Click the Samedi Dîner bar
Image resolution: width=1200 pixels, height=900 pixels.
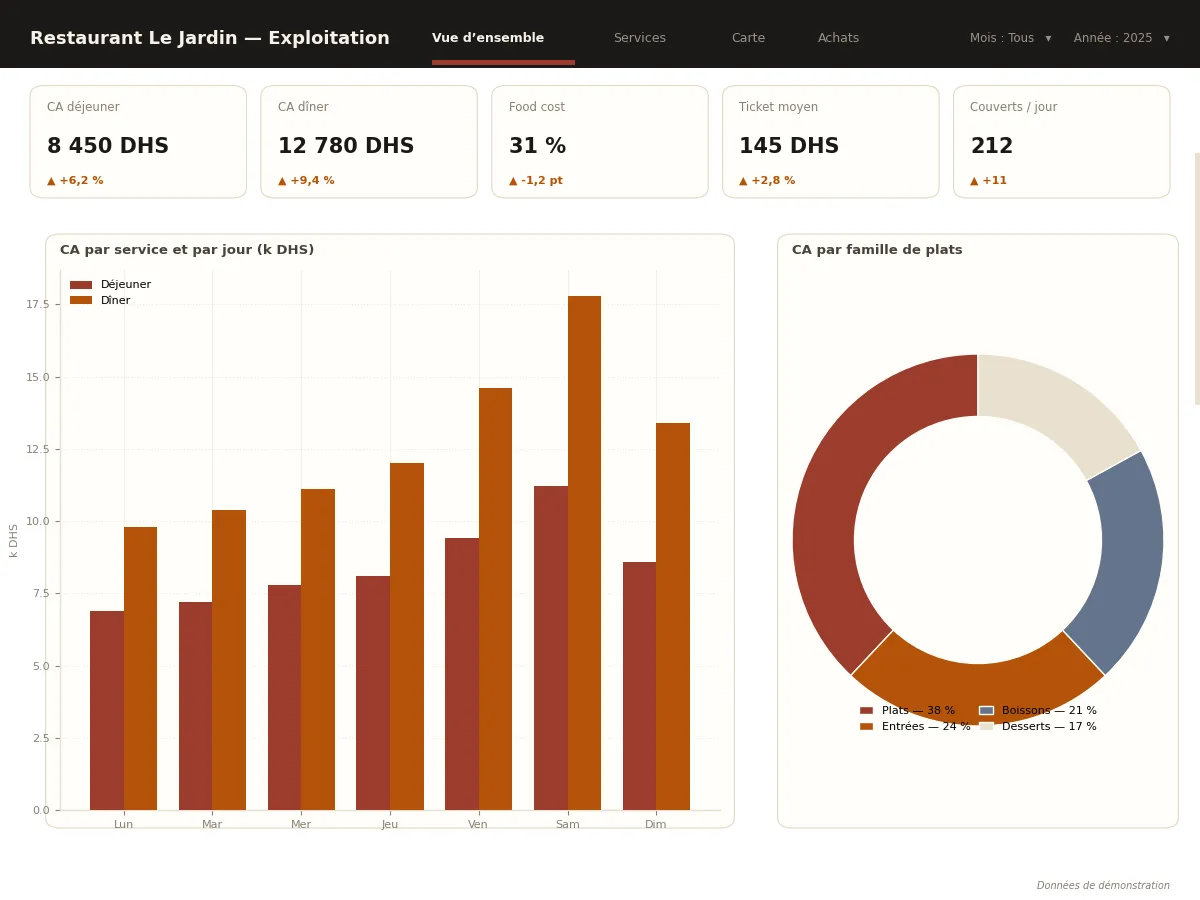coord(584,553)
